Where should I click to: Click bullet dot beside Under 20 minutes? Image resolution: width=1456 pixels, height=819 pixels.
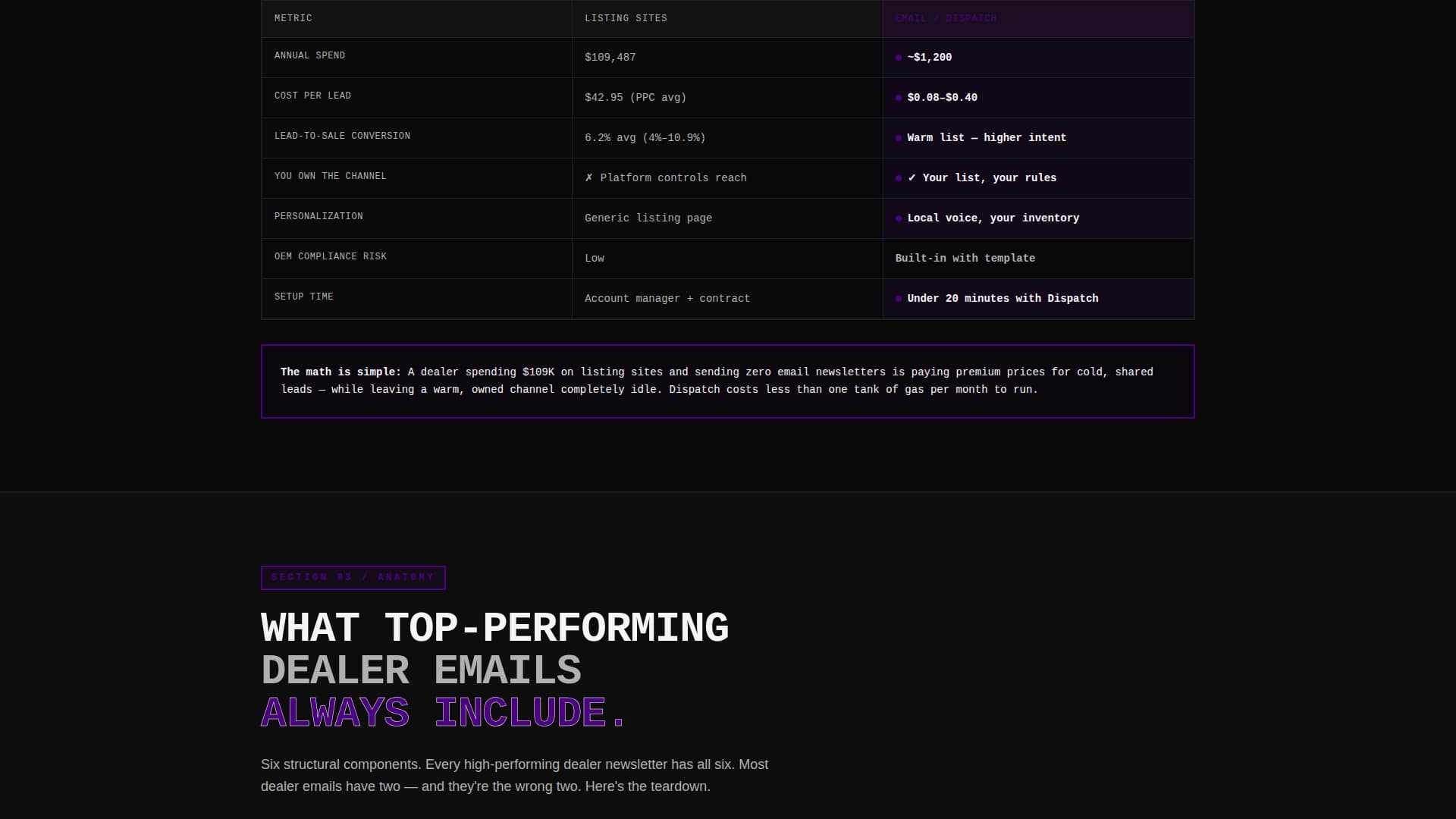coord(899,299)
